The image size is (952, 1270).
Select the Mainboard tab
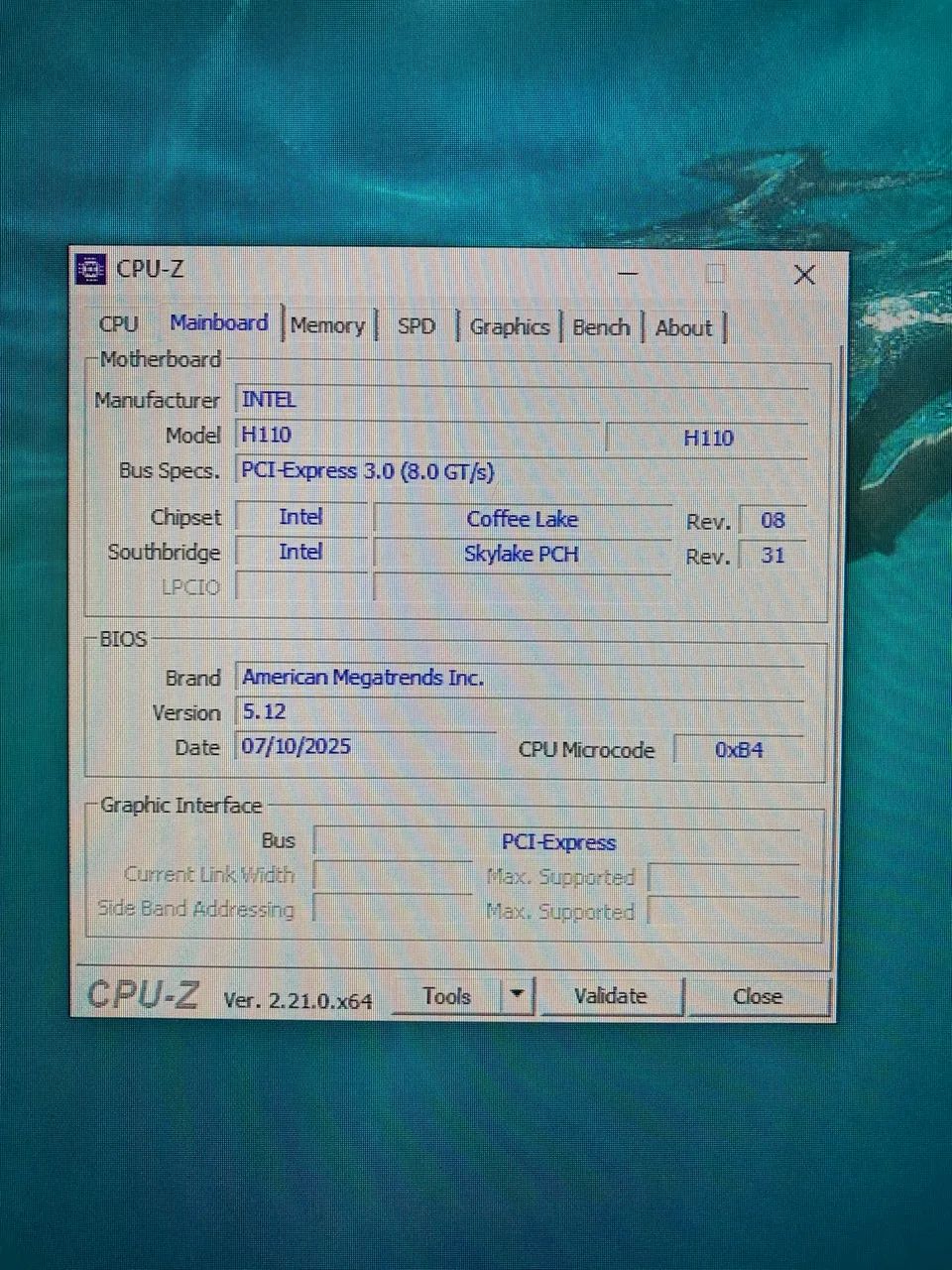(x=219, y=322)
